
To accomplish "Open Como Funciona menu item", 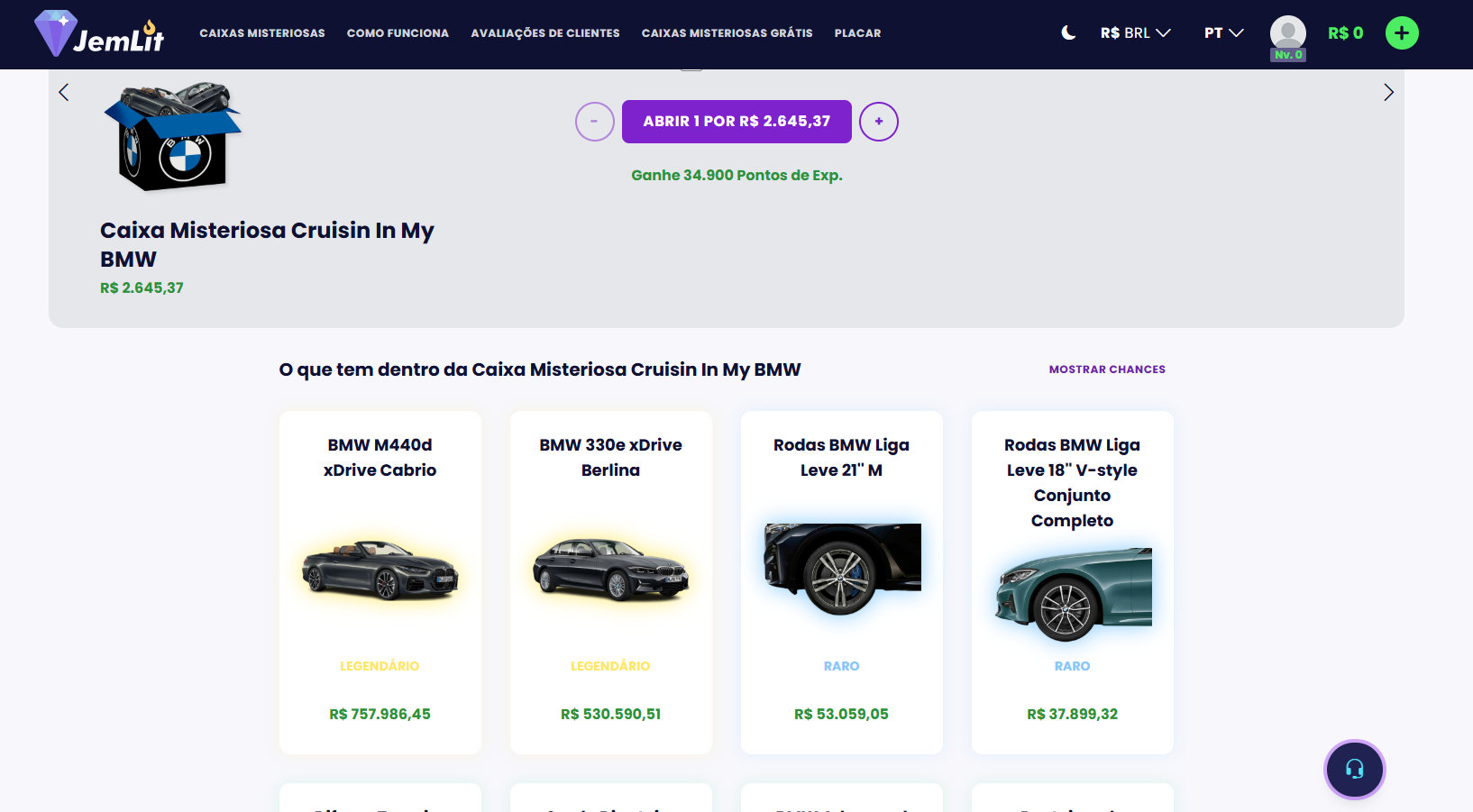I will click(x=398, y=33).
